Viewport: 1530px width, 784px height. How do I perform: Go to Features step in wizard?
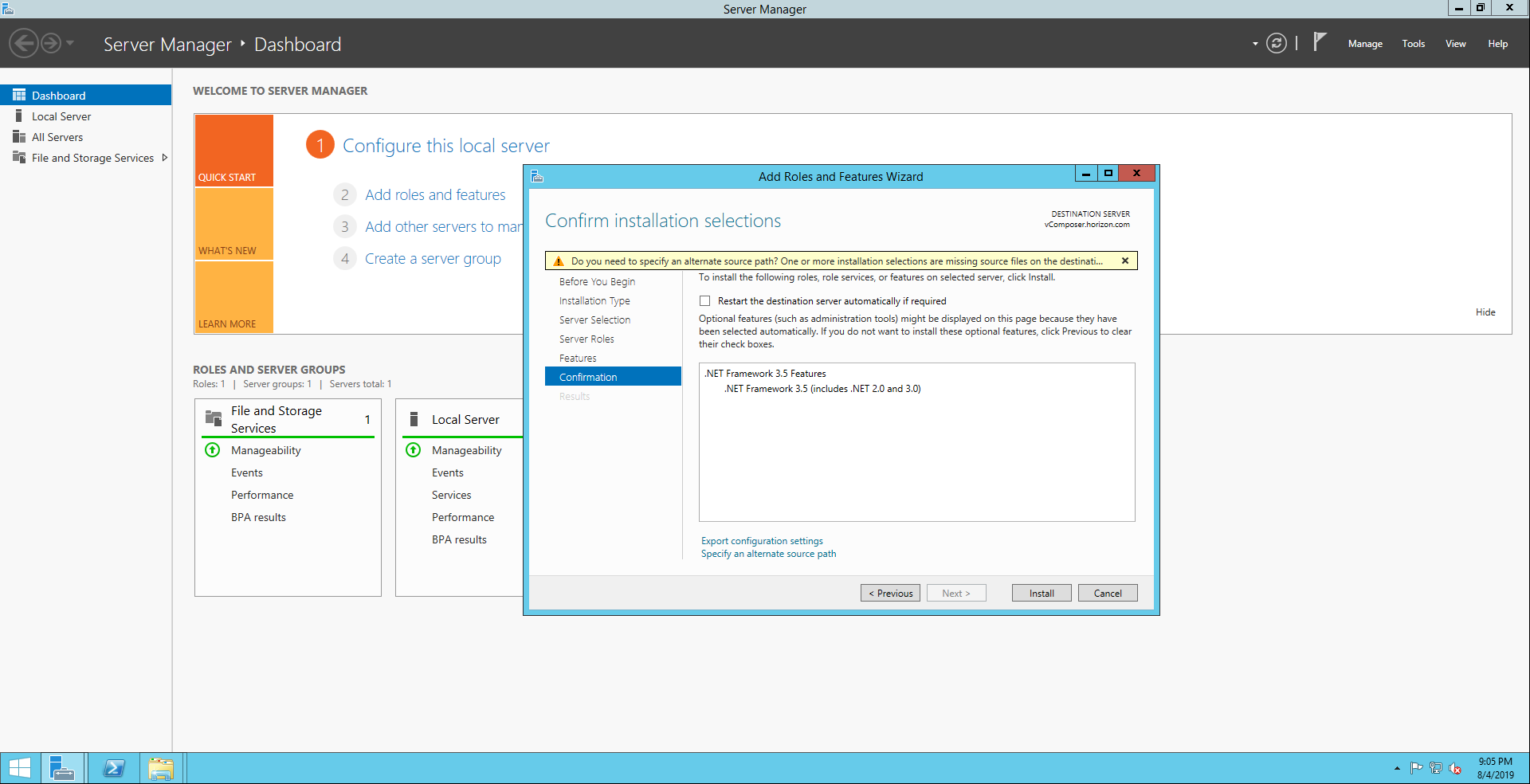[x=578, y=359]
